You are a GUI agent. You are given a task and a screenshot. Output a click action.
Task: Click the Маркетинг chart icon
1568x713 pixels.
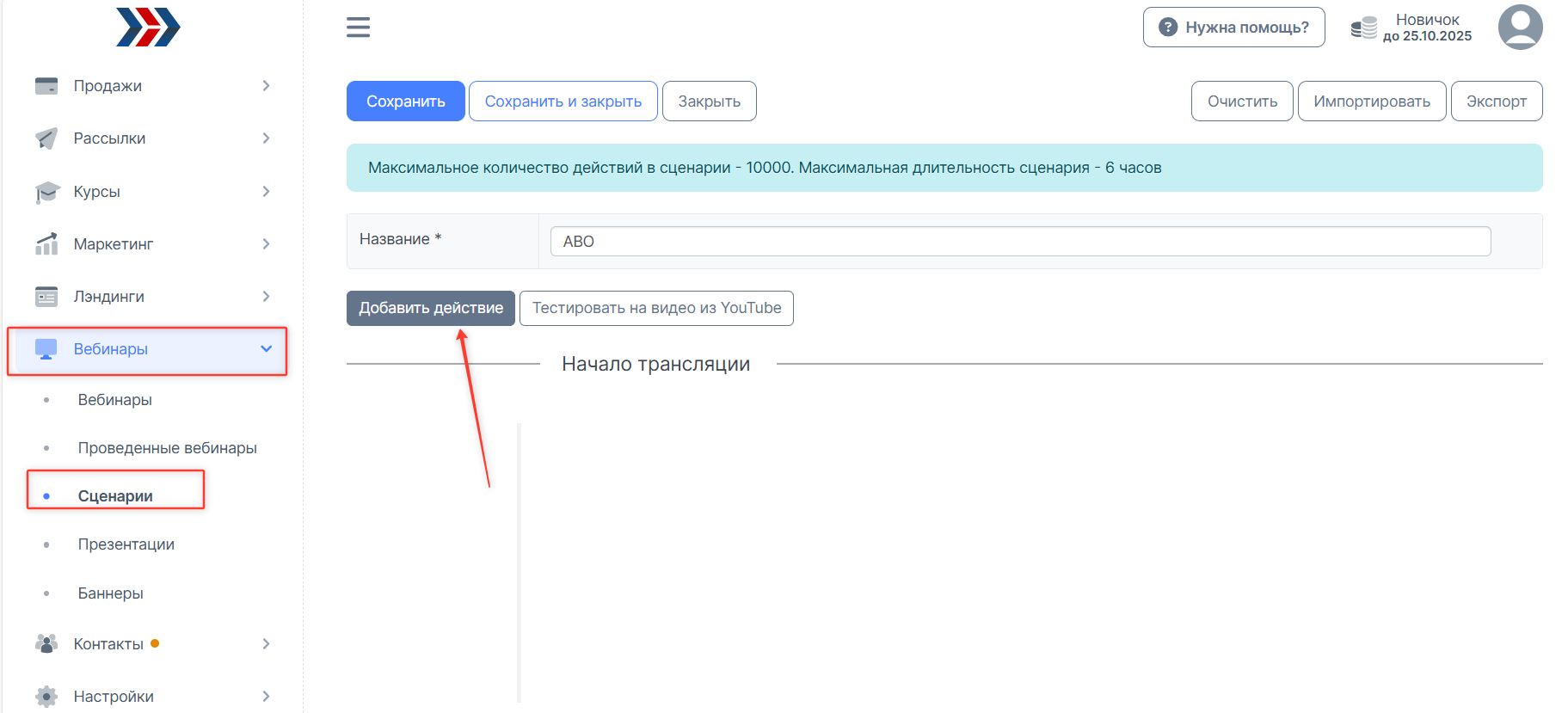(x=46, y=244)
